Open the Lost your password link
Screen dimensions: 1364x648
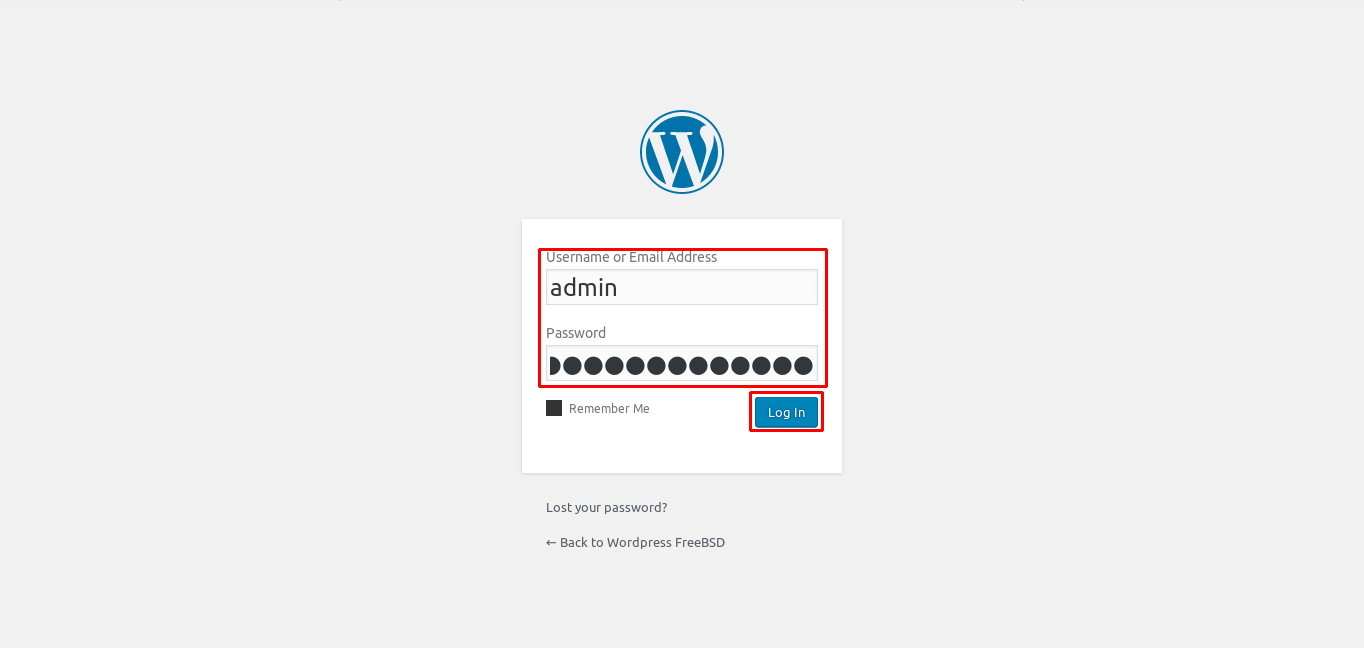pyautogui.click(x=606, y=507)
